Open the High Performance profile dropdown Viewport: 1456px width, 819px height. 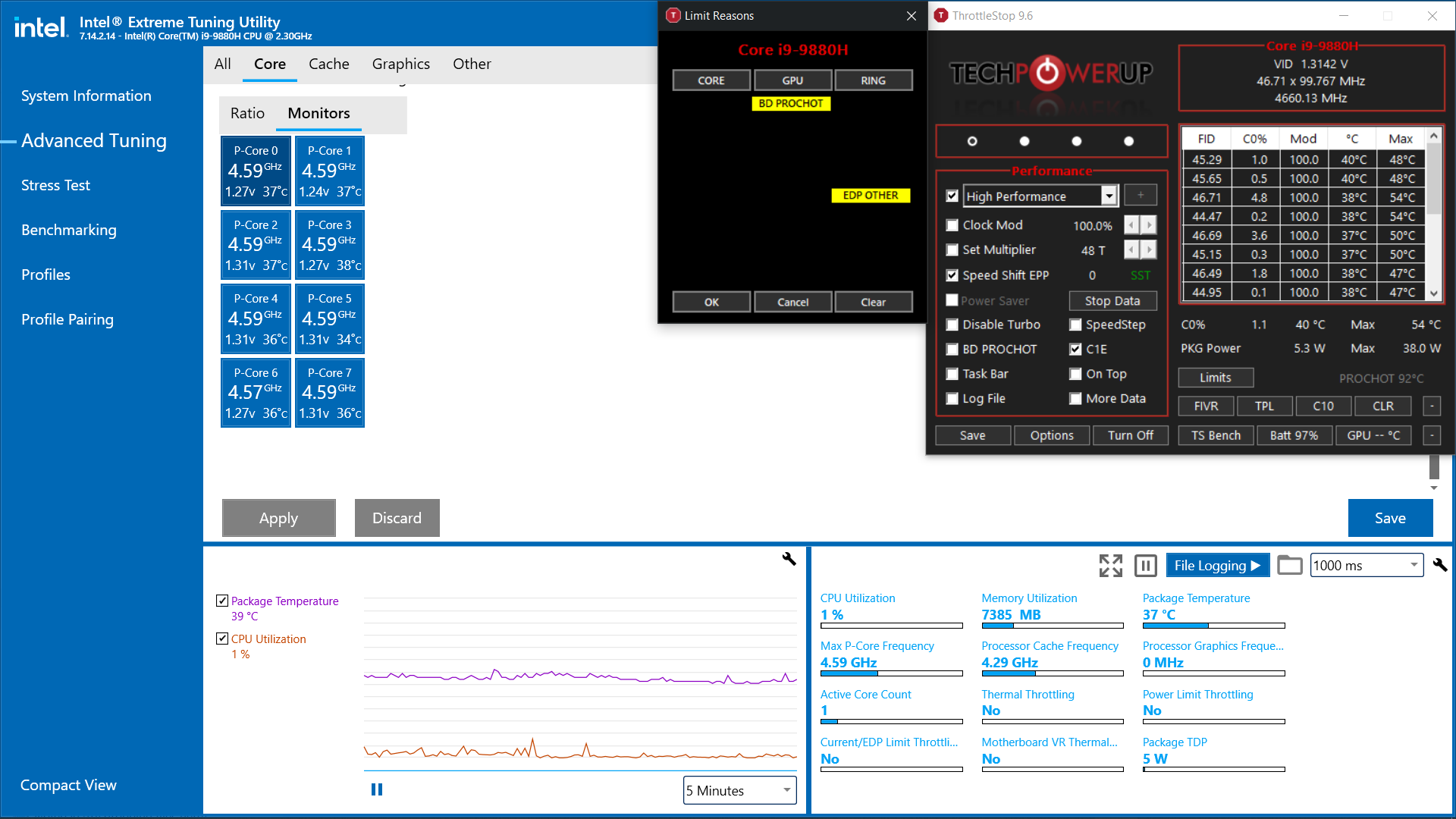[x=1109, y=196]
